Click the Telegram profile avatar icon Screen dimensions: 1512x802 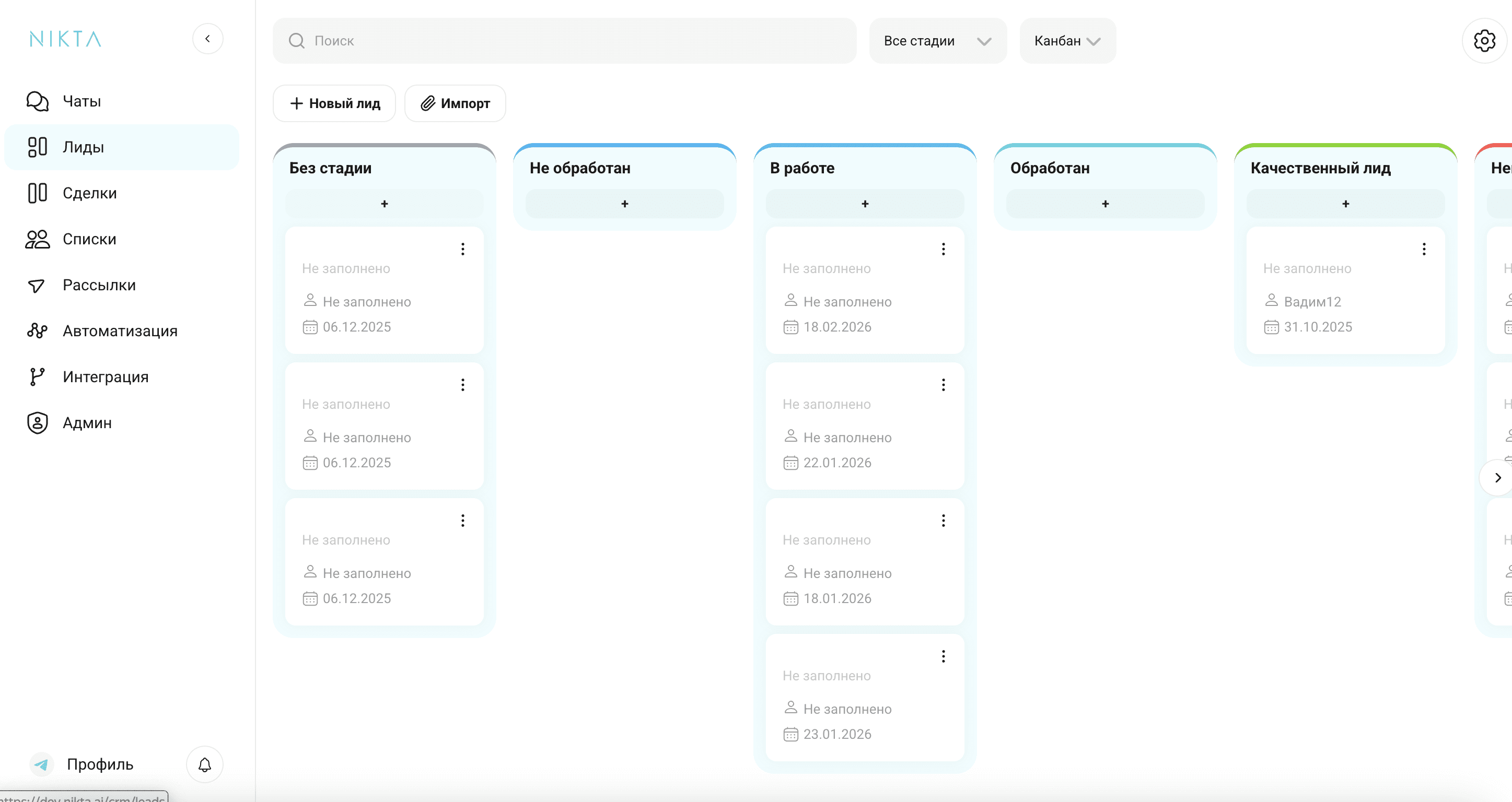click(42, 764)
